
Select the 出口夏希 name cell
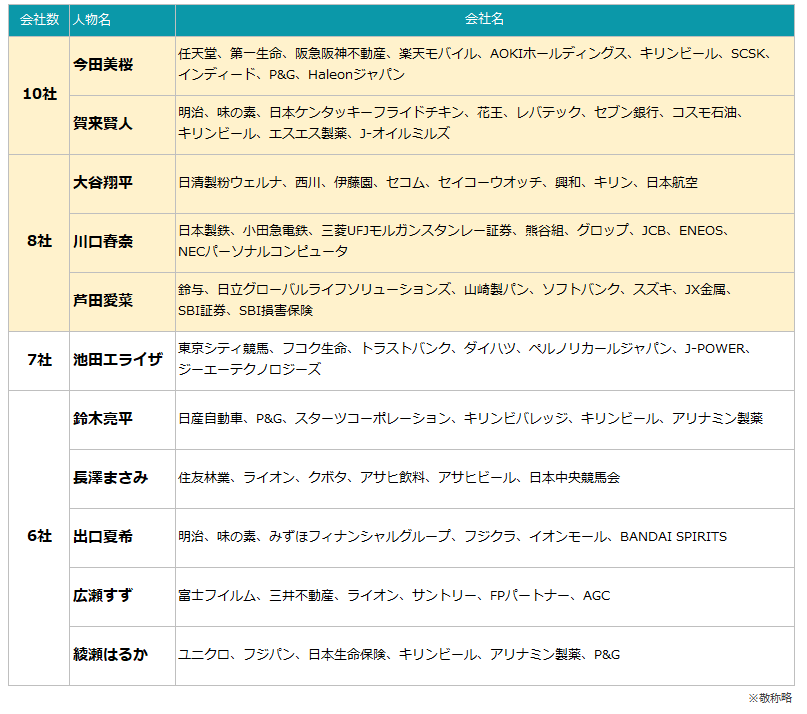103,537
